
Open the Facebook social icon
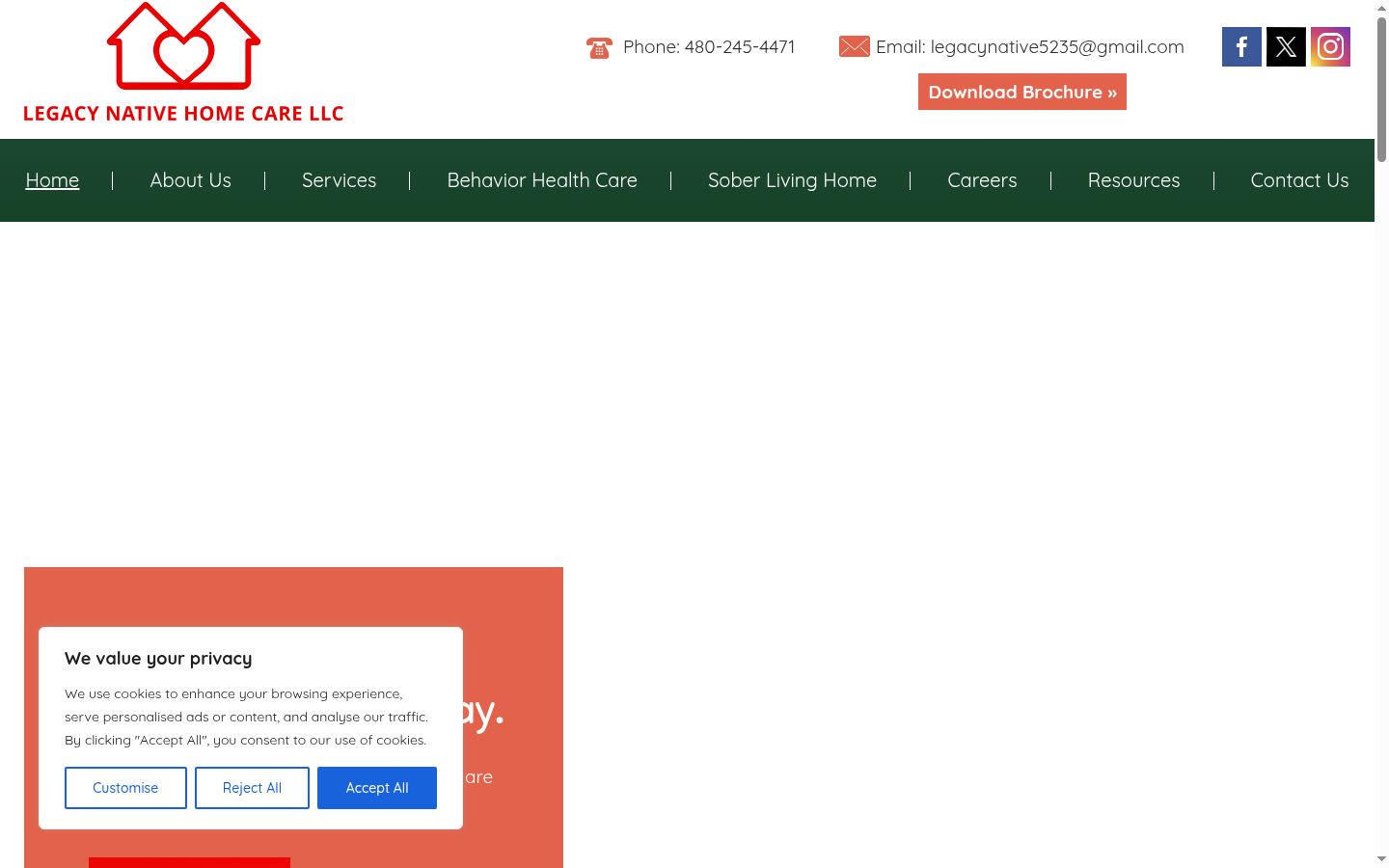coord(1241,46)
